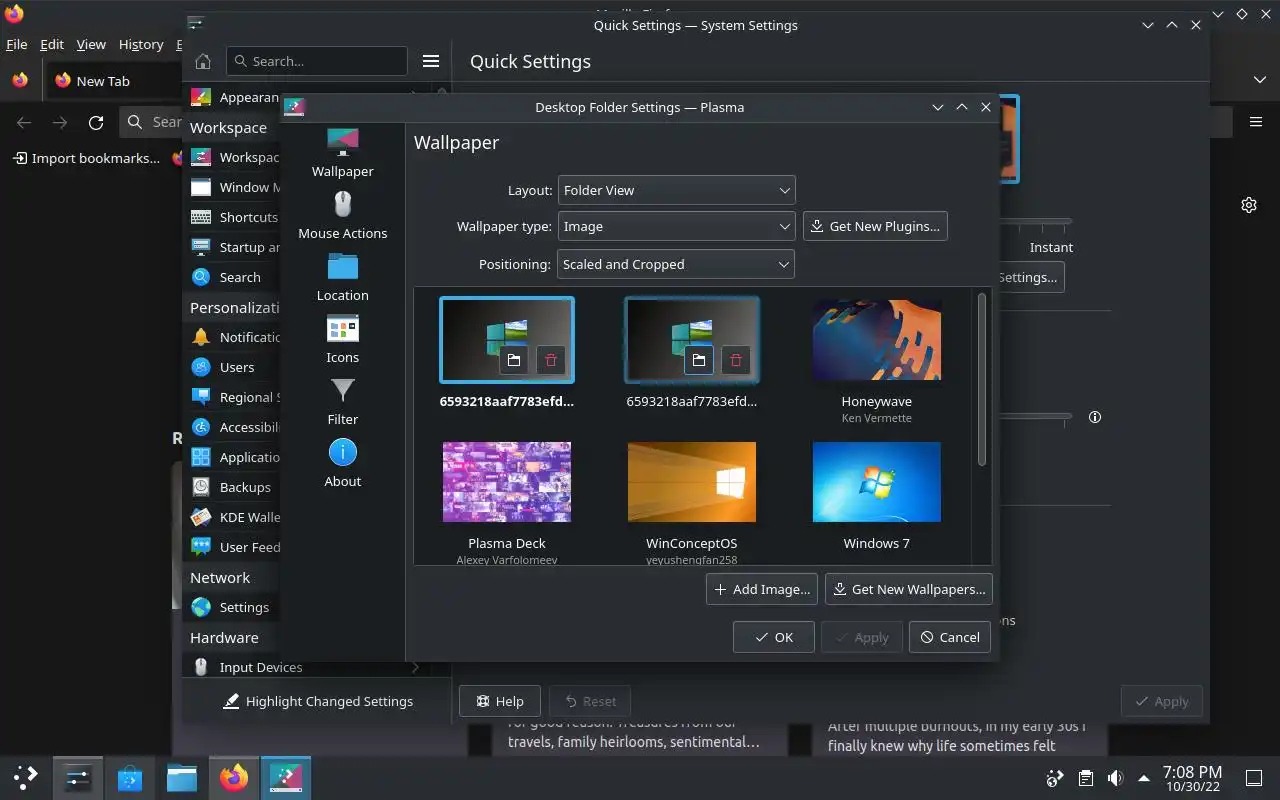Viewport: 1280px width, 800px height.
Task: Show desktop using panel corner button
Action: pyautogui.click(x=1254, y=778)
